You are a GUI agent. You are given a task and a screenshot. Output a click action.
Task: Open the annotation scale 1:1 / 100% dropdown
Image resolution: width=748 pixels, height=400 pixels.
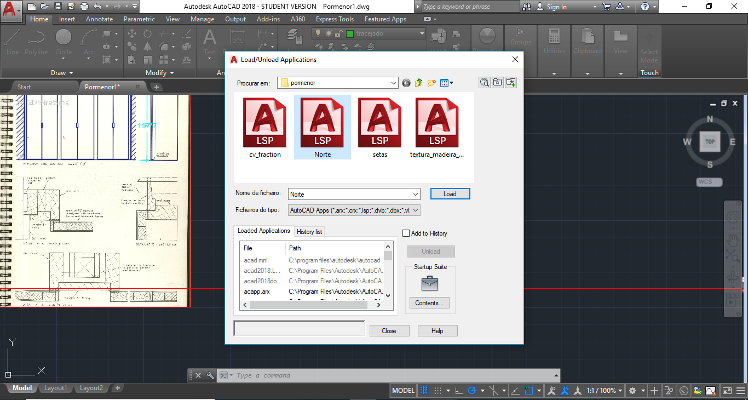point(604,390)
